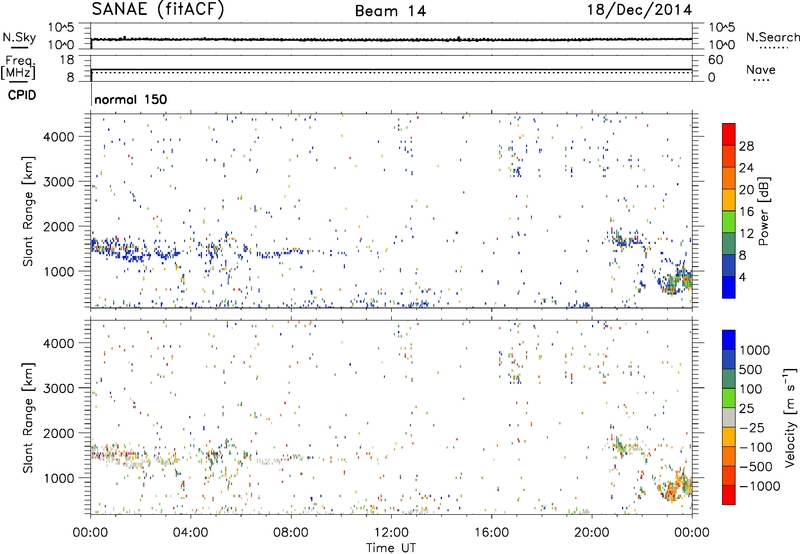This screenshot has height=554, width=800.
Task: Click the gray -25 to 25 velocity color segment
Action: tap(729, 417)
